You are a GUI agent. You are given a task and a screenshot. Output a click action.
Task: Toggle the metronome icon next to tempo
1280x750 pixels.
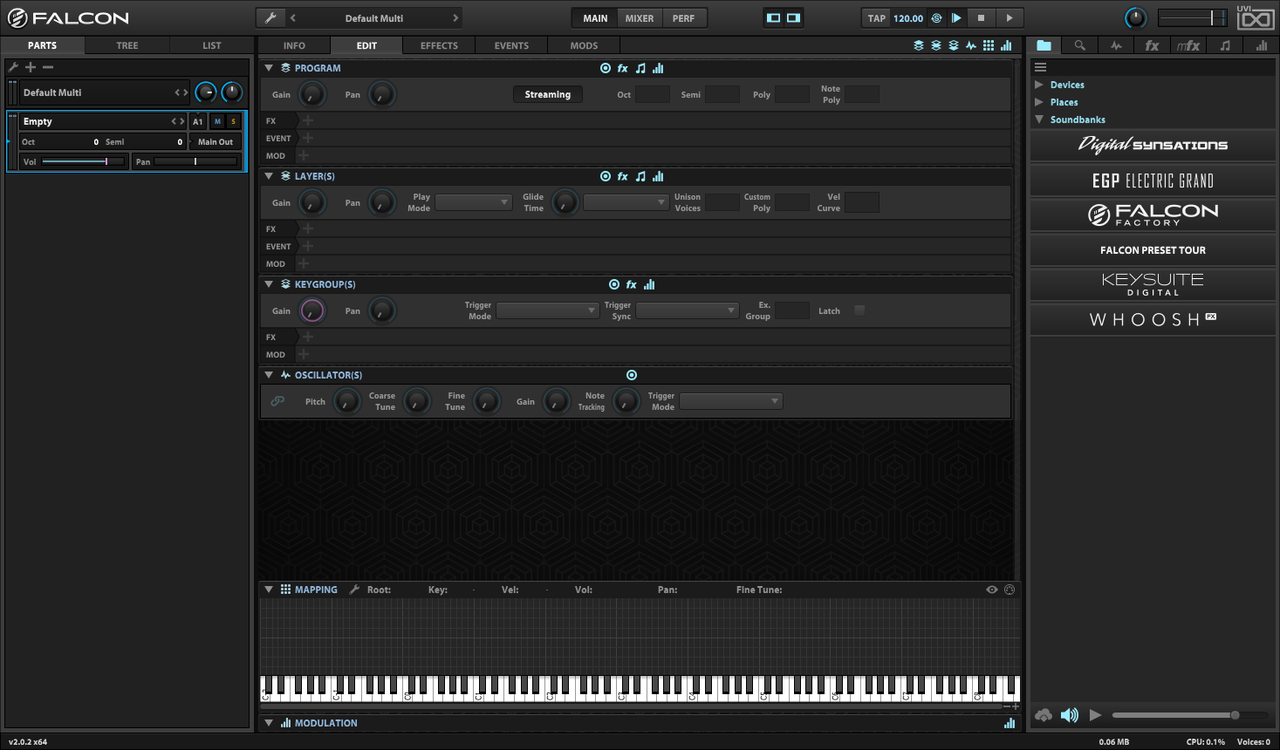pos(936,18)
